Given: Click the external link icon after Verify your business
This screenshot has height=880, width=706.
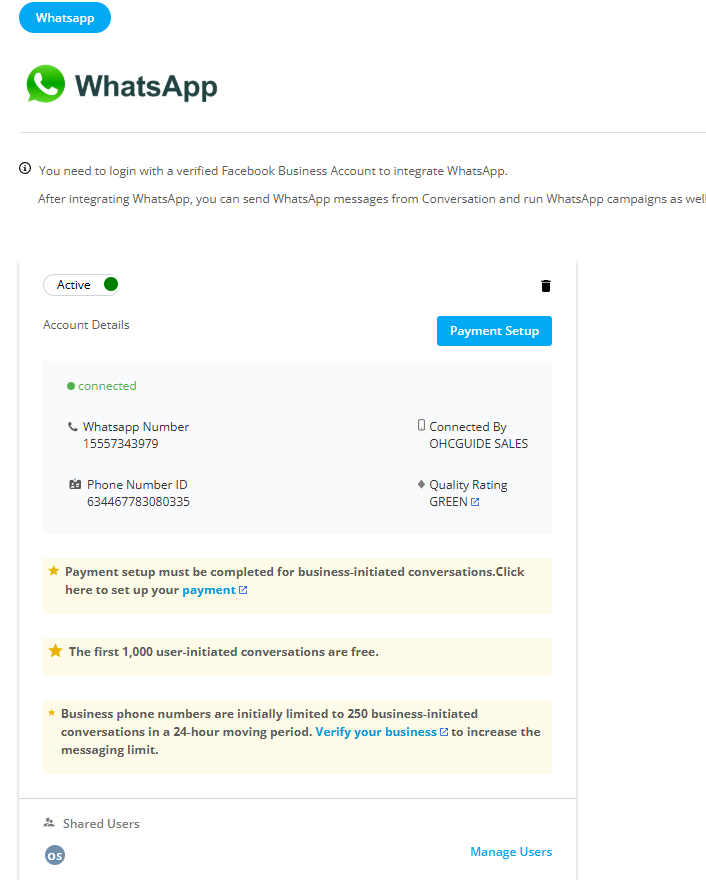Looking at the screenshot, I should point(444,732).
